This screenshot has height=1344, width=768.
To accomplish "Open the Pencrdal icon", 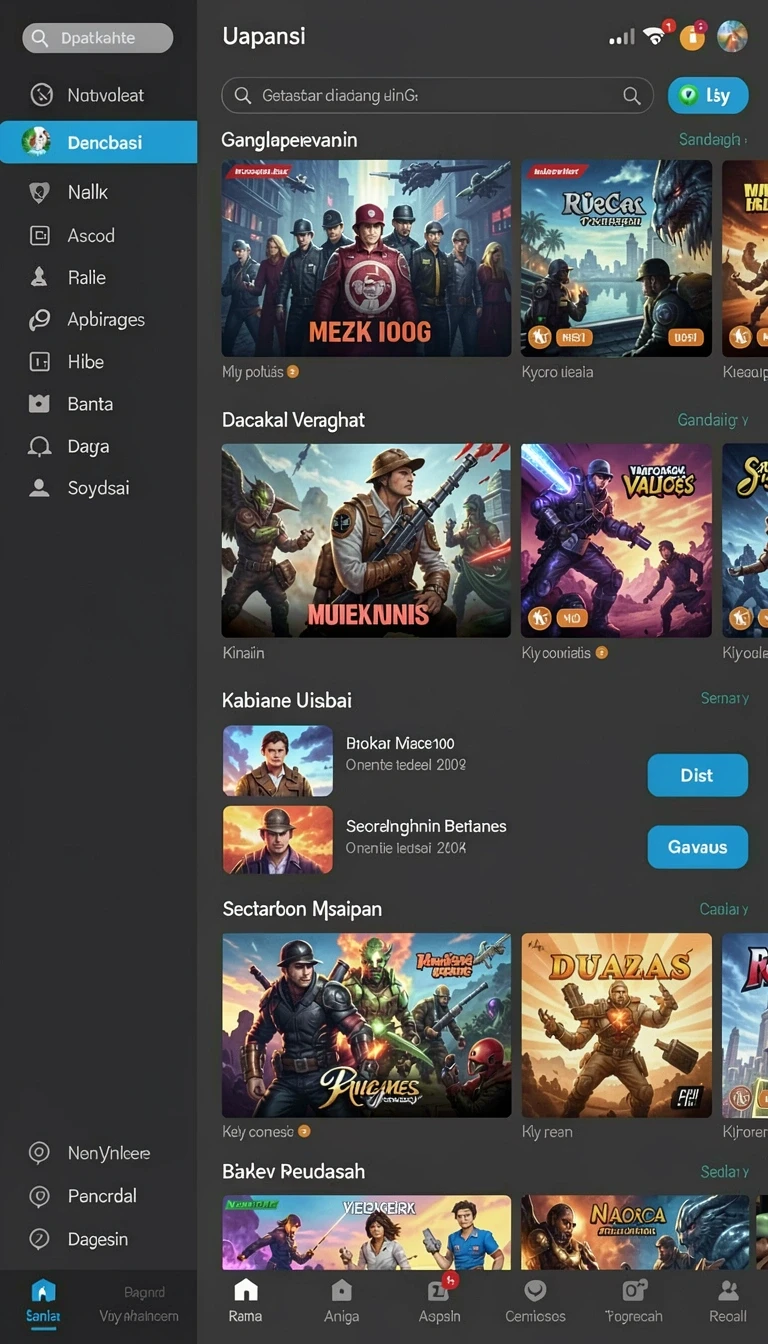I will (x=40, y=1196).
